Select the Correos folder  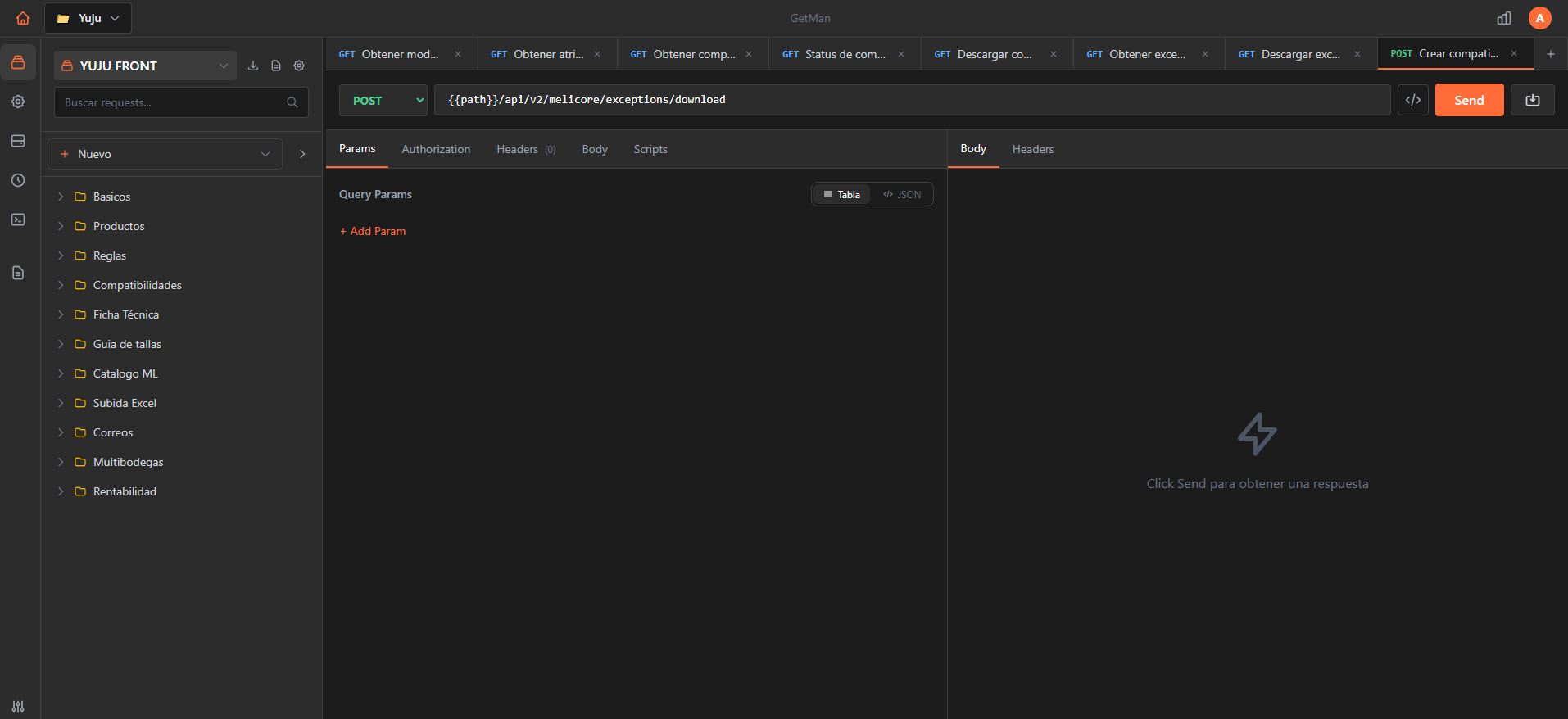click(x=181, y=432)
